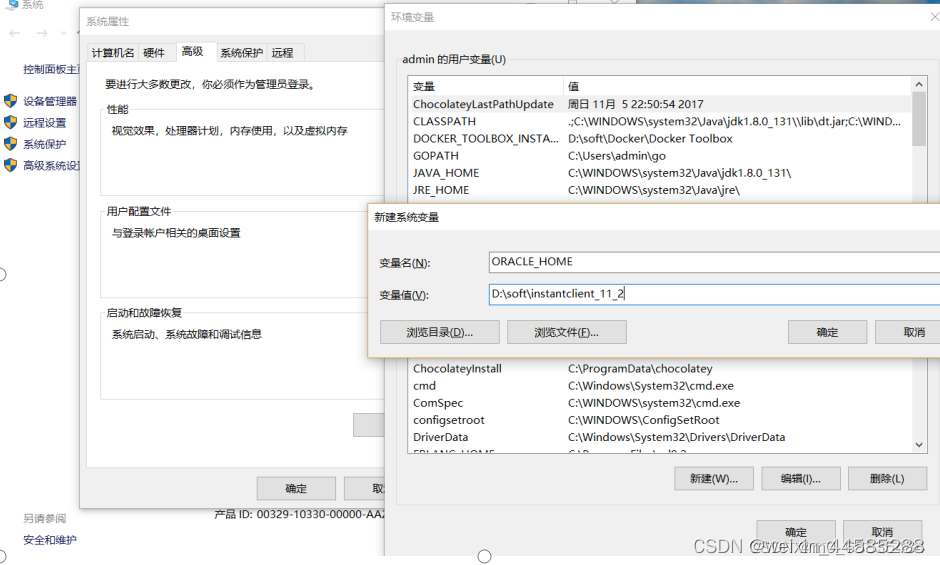Open the 远程设置 link
This screenshot has width=940, height=565.
click(x=44, y=123)
